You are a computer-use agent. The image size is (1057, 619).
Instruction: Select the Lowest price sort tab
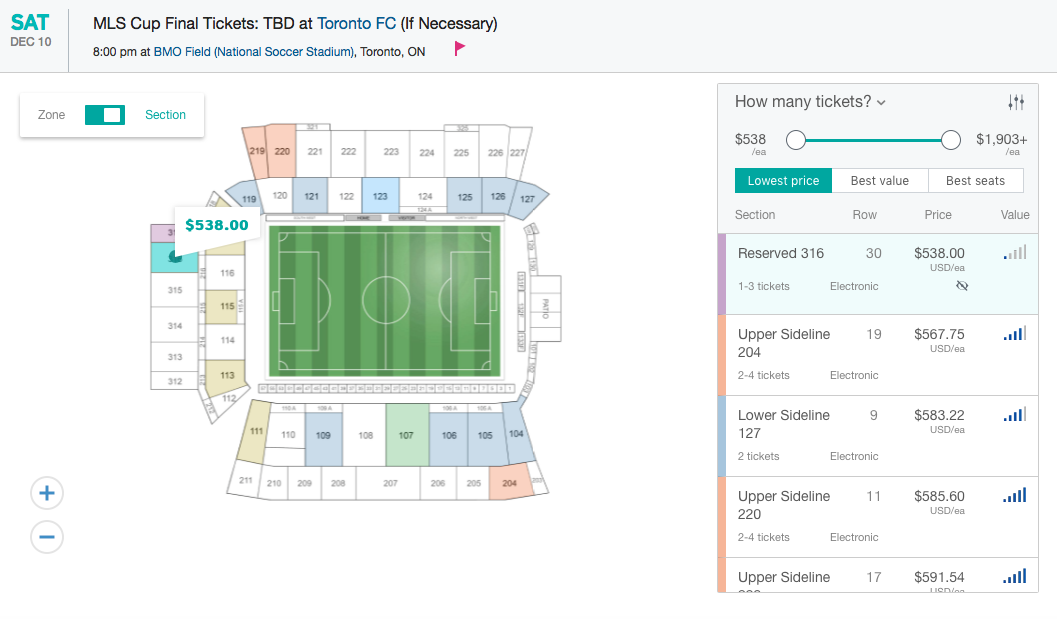(x=783, y=181)
